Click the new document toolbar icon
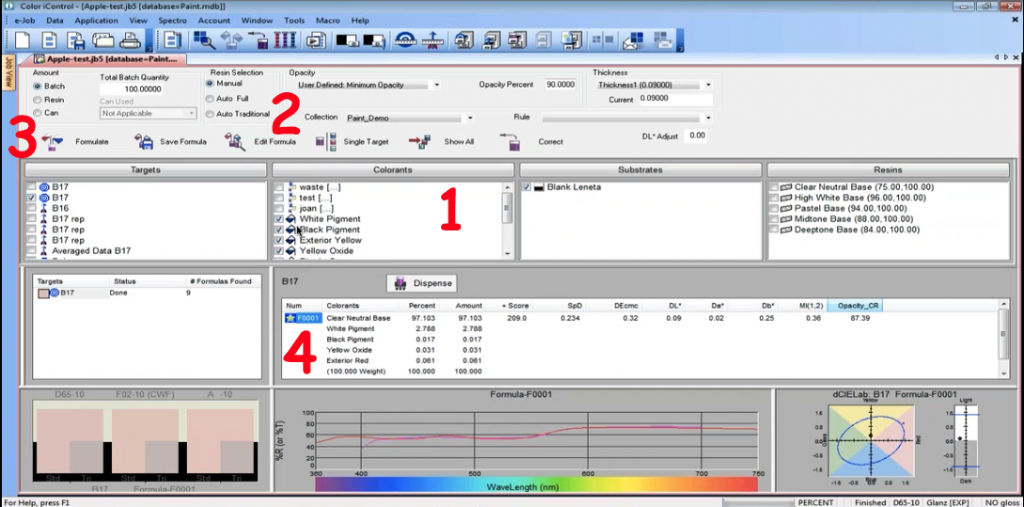Screen dimensions: 1024x507 coord(20,41)
